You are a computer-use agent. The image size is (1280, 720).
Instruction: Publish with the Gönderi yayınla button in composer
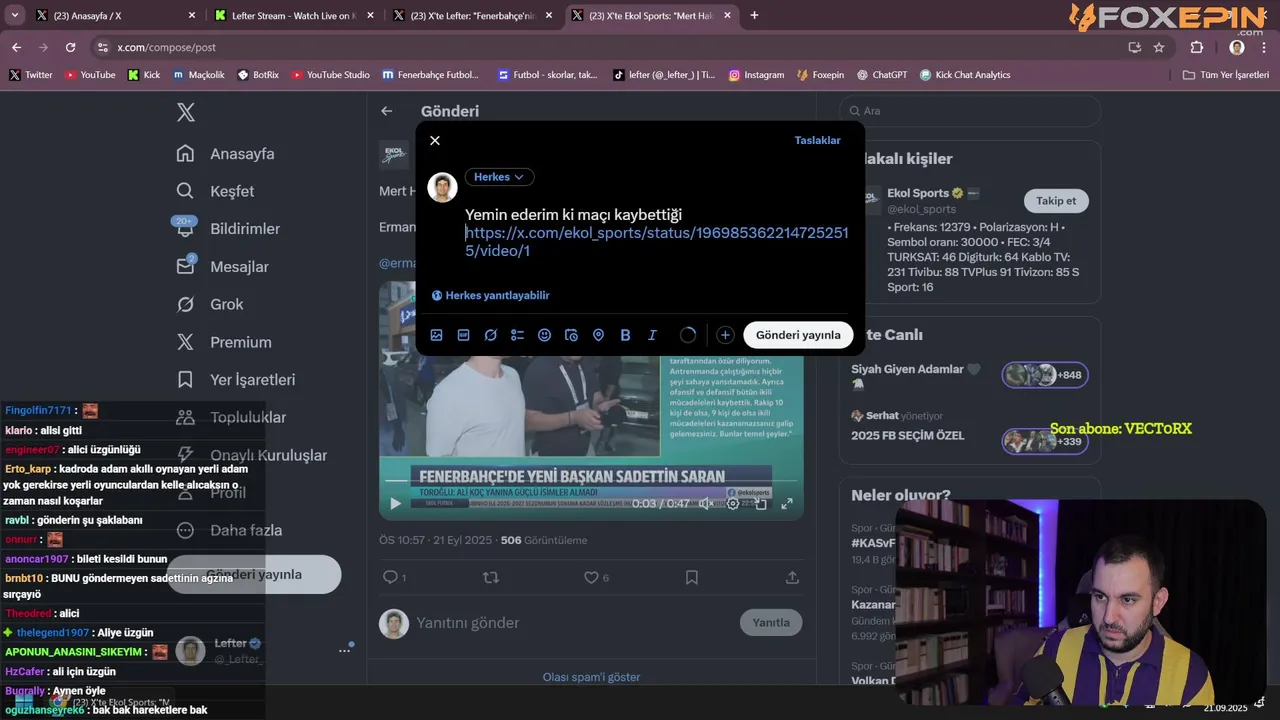[x=798, y=335]
